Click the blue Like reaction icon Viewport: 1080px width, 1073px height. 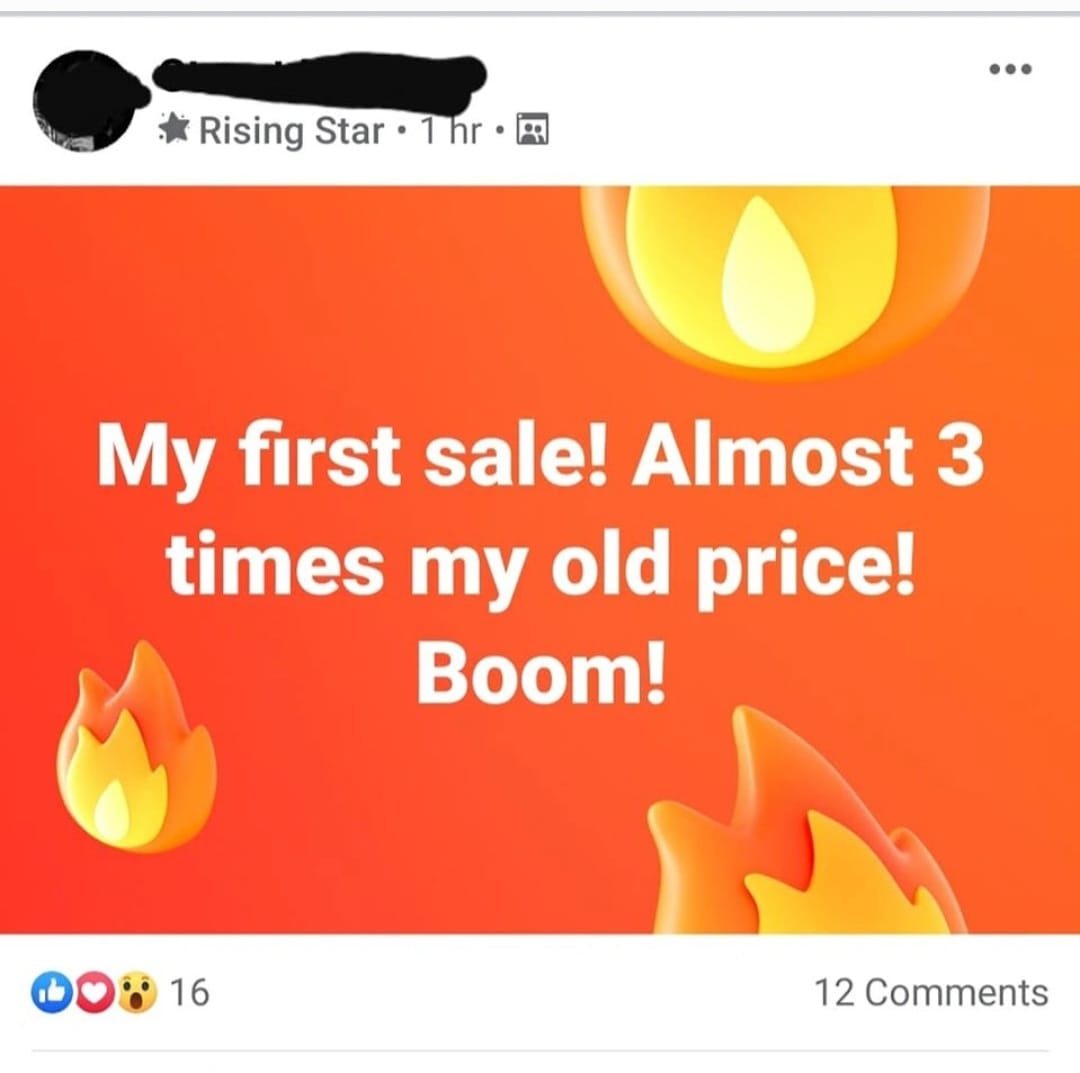(52, 992)
